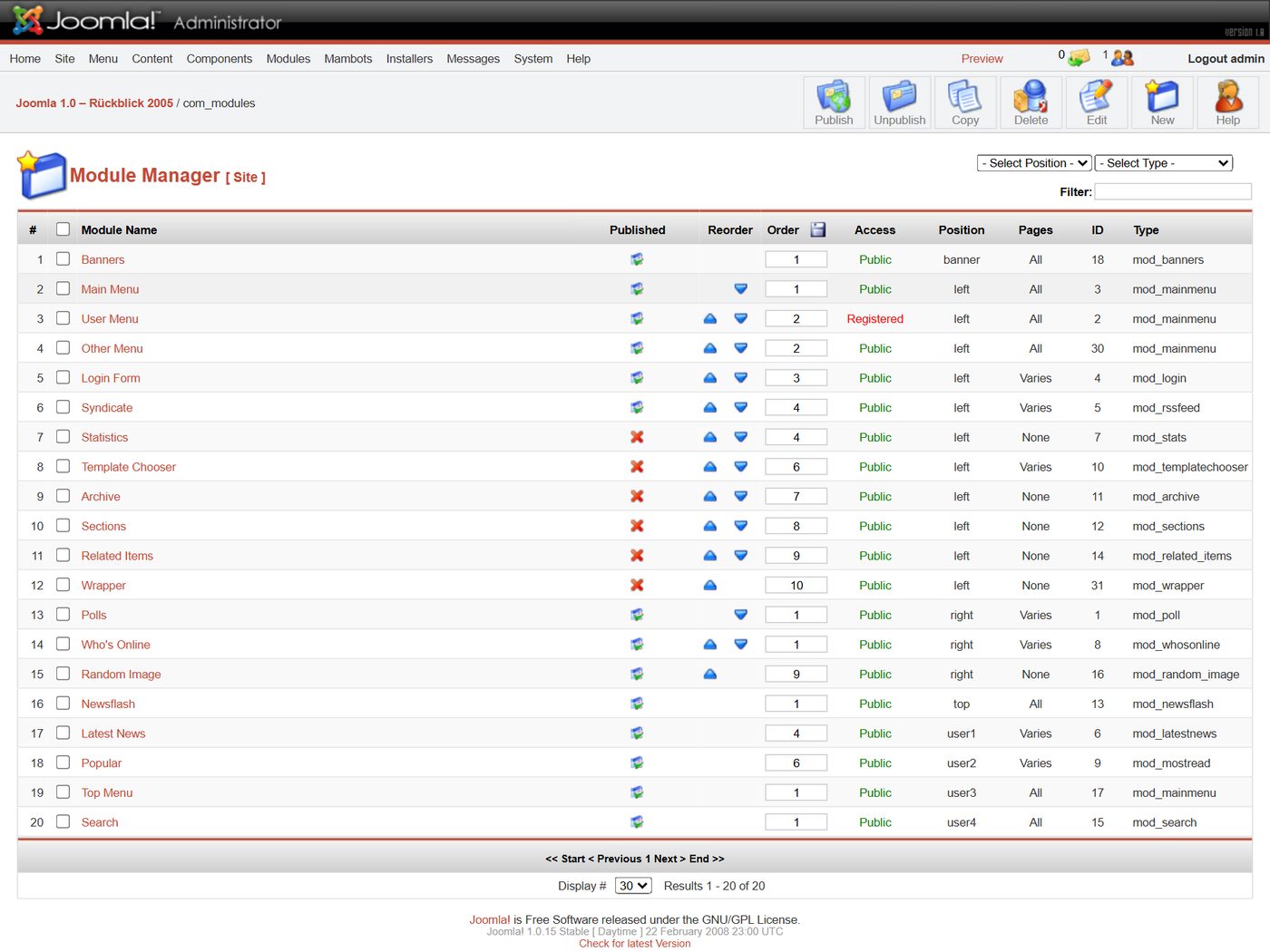This screenshot has width=1270, height=952.
Task: Open the messages inbox icon in header
Action: pos(1079,58)
